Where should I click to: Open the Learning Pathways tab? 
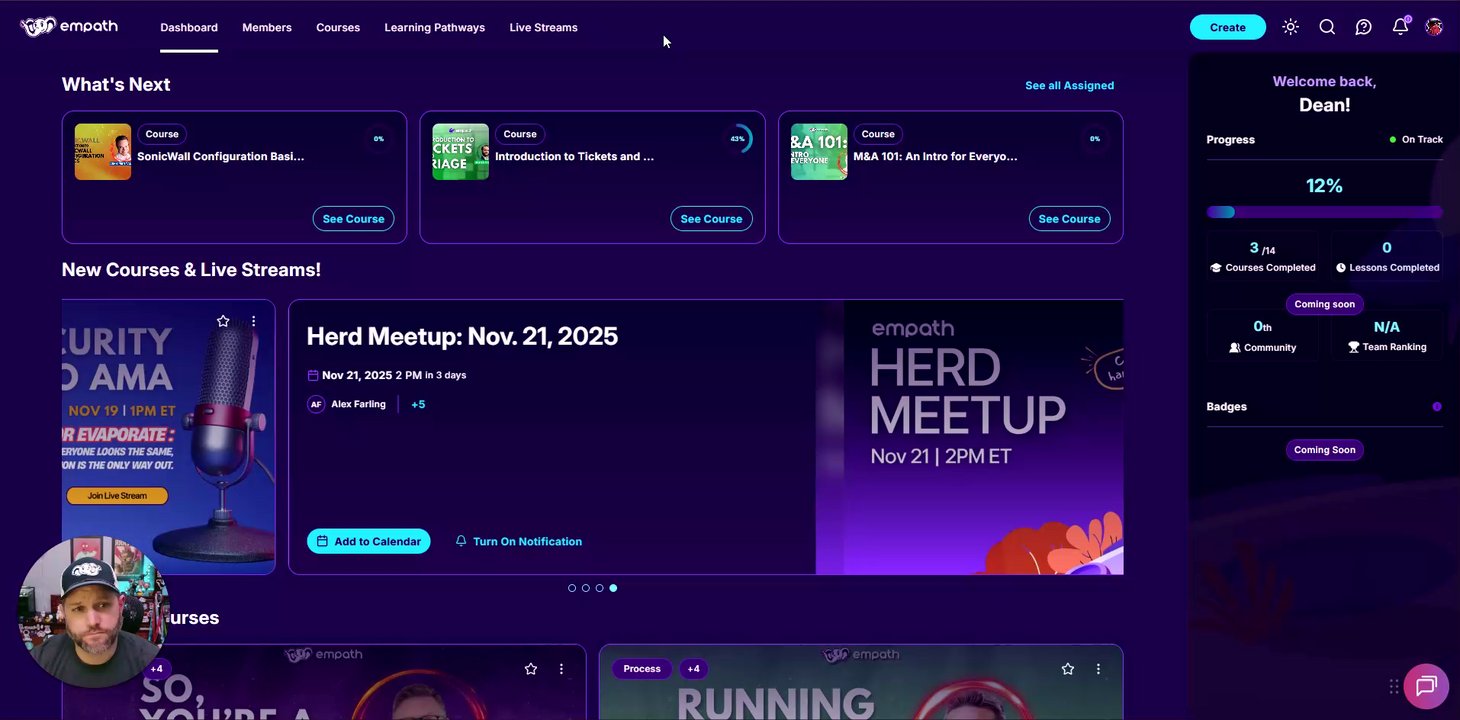pyautogui.click(x=435, y=28)
